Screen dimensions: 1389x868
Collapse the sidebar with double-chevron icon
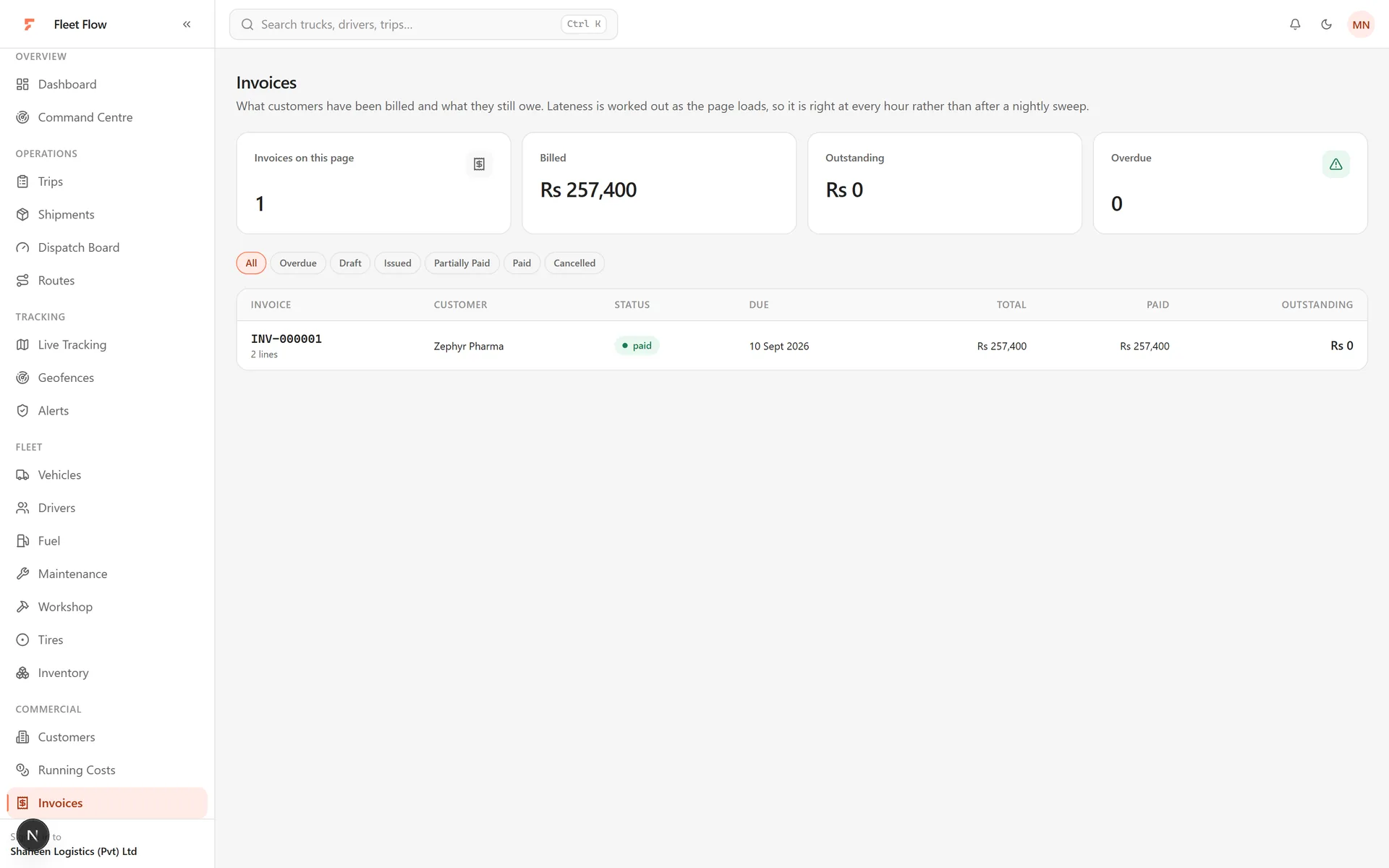coord(187,25)
